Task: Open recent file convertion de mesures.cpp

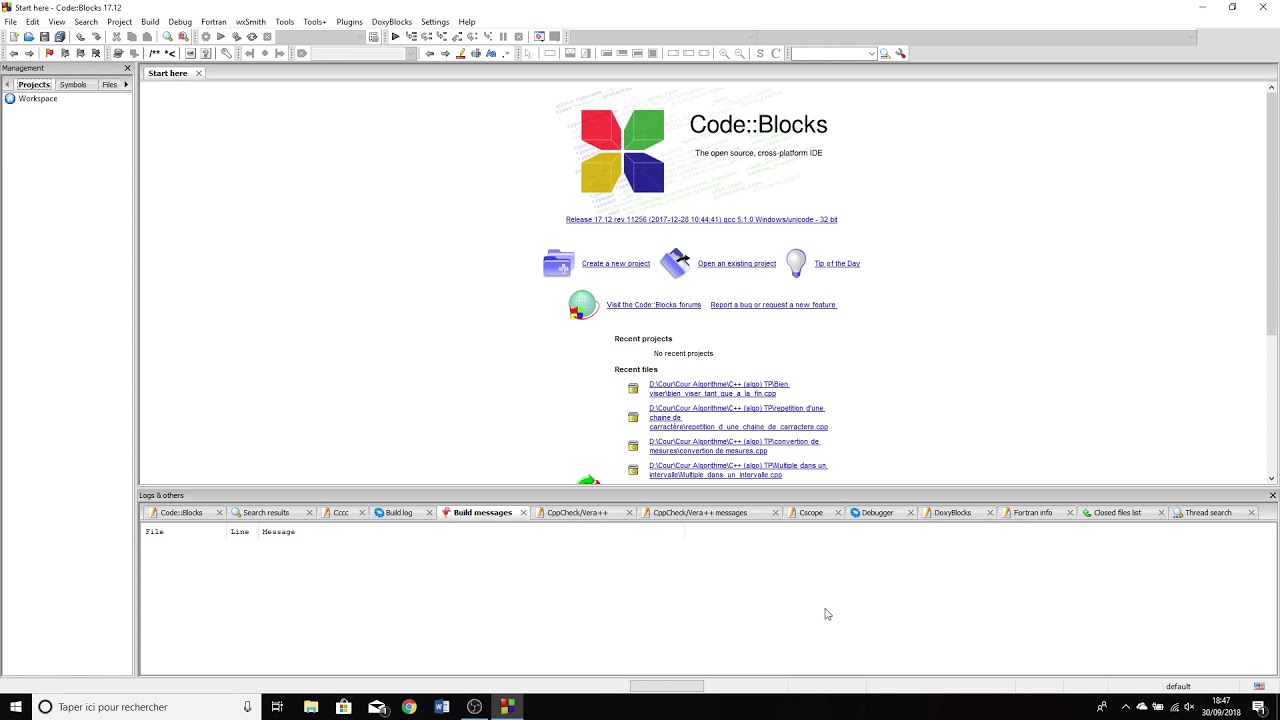Action: pos(734,446)
